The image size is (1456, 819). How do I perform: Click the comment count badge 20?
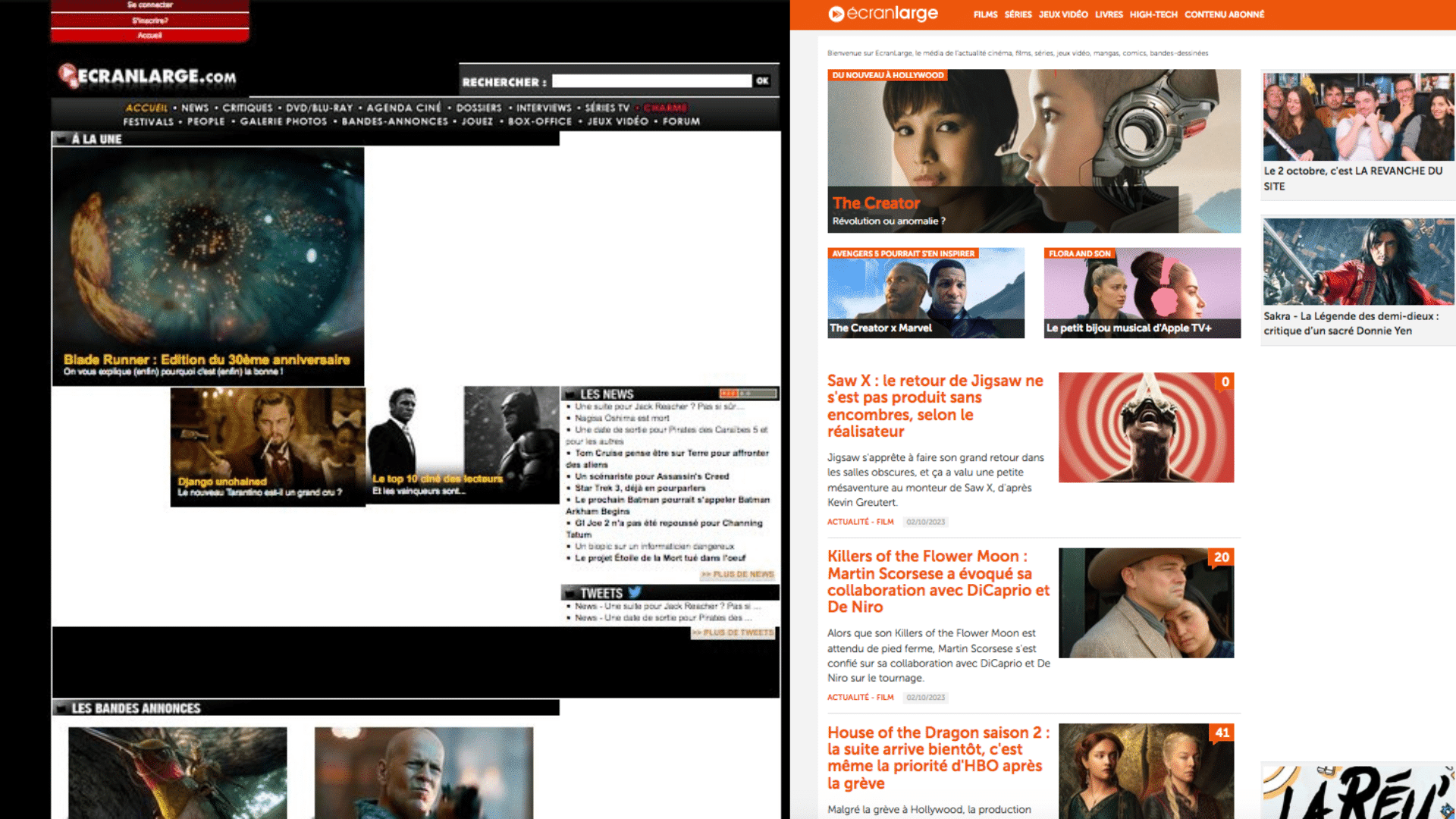click(x=1221, y=557)
